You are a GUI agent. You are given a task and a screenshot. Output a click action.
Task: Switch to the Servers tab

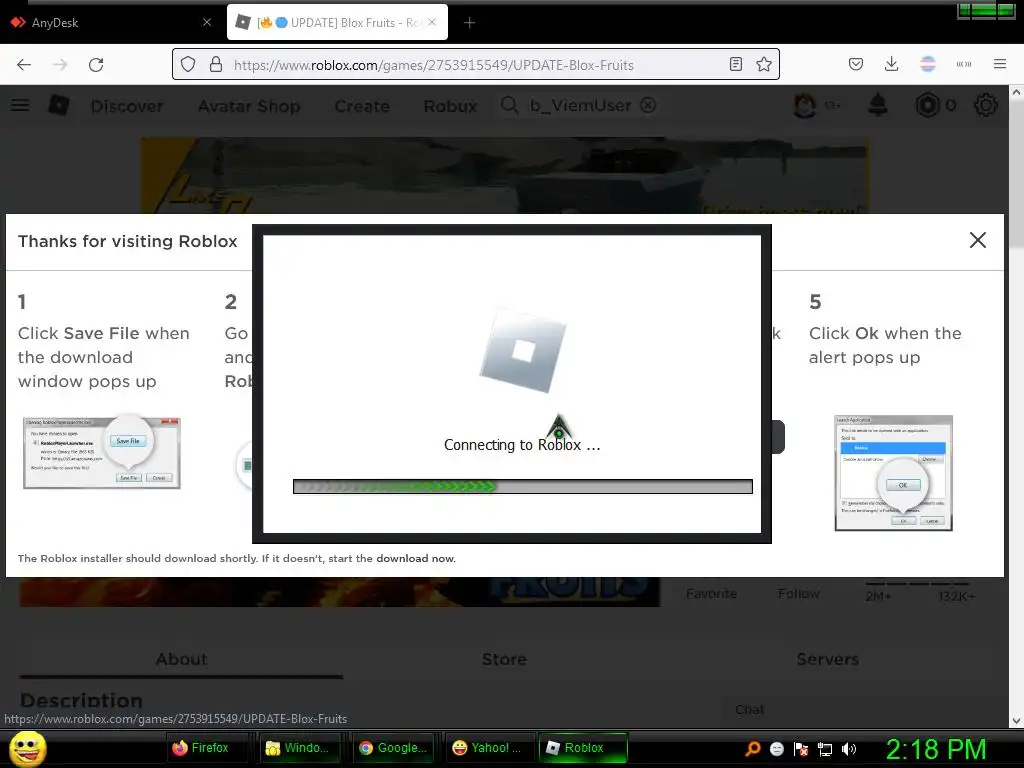[x=827, y=659]
